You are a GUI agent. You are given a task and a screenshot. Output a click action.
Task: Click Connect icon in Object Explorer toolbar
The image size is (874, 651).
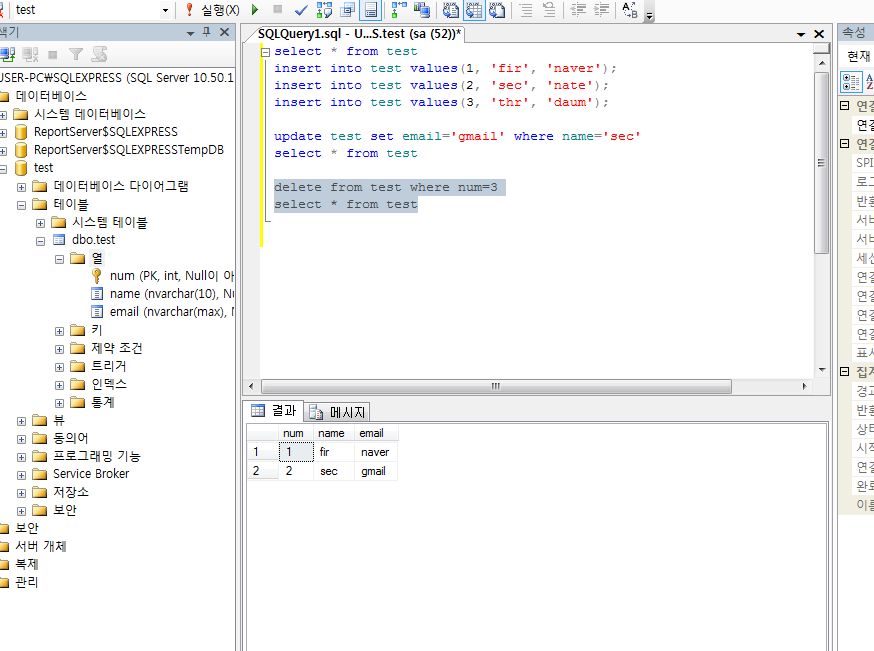[x=7, y=55]
